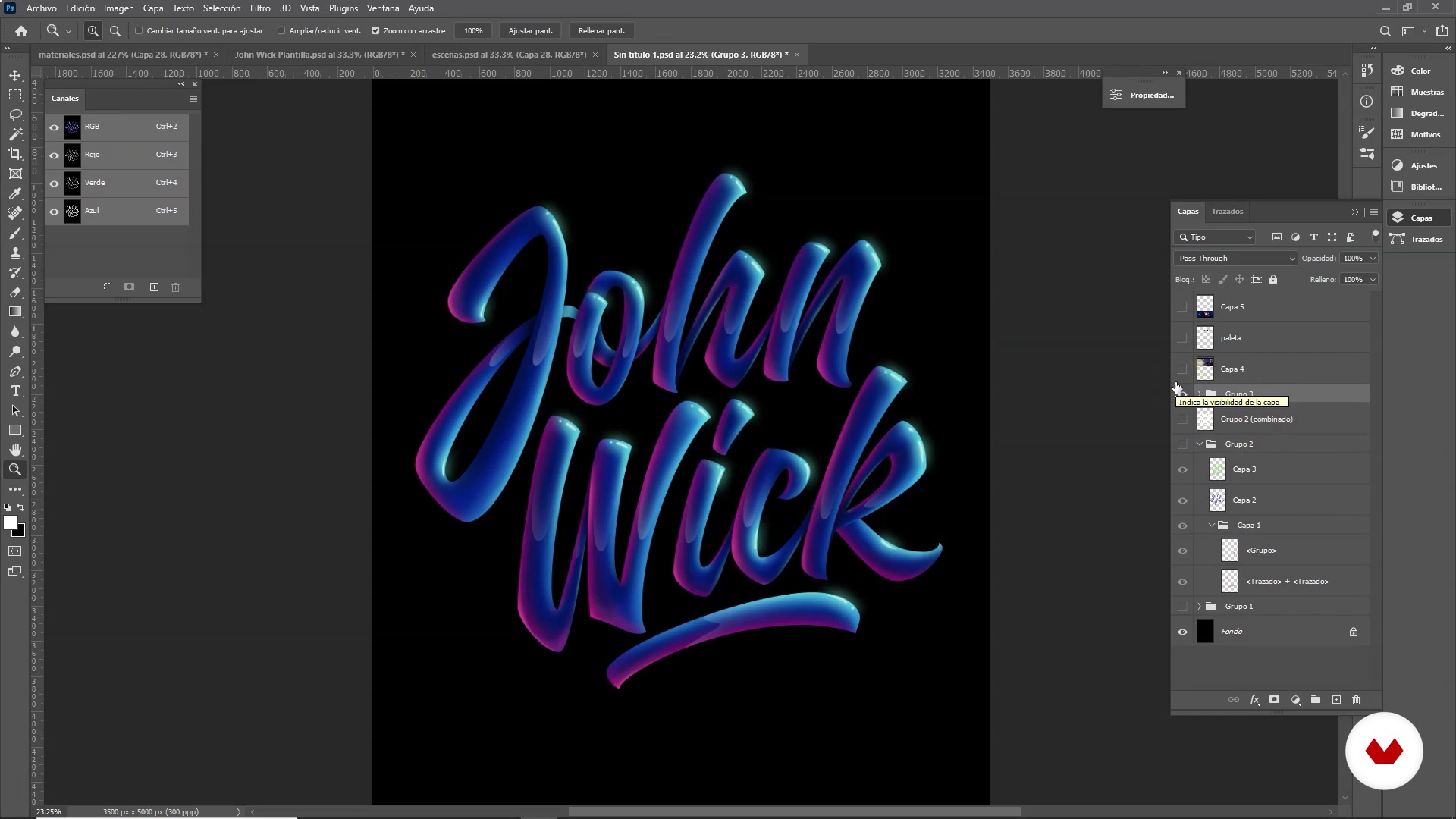
Task: Collapse the Capa 1 group
Action: 1212,526
